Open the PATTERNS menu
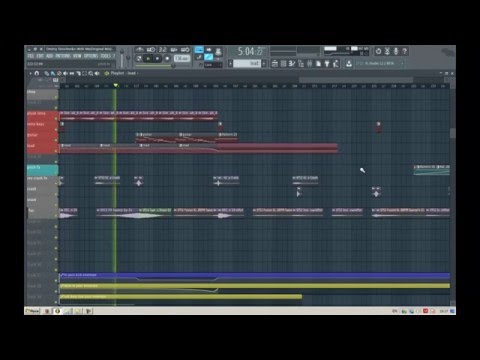The height and width of the screenshot is (360, 480). coord(63,56)
